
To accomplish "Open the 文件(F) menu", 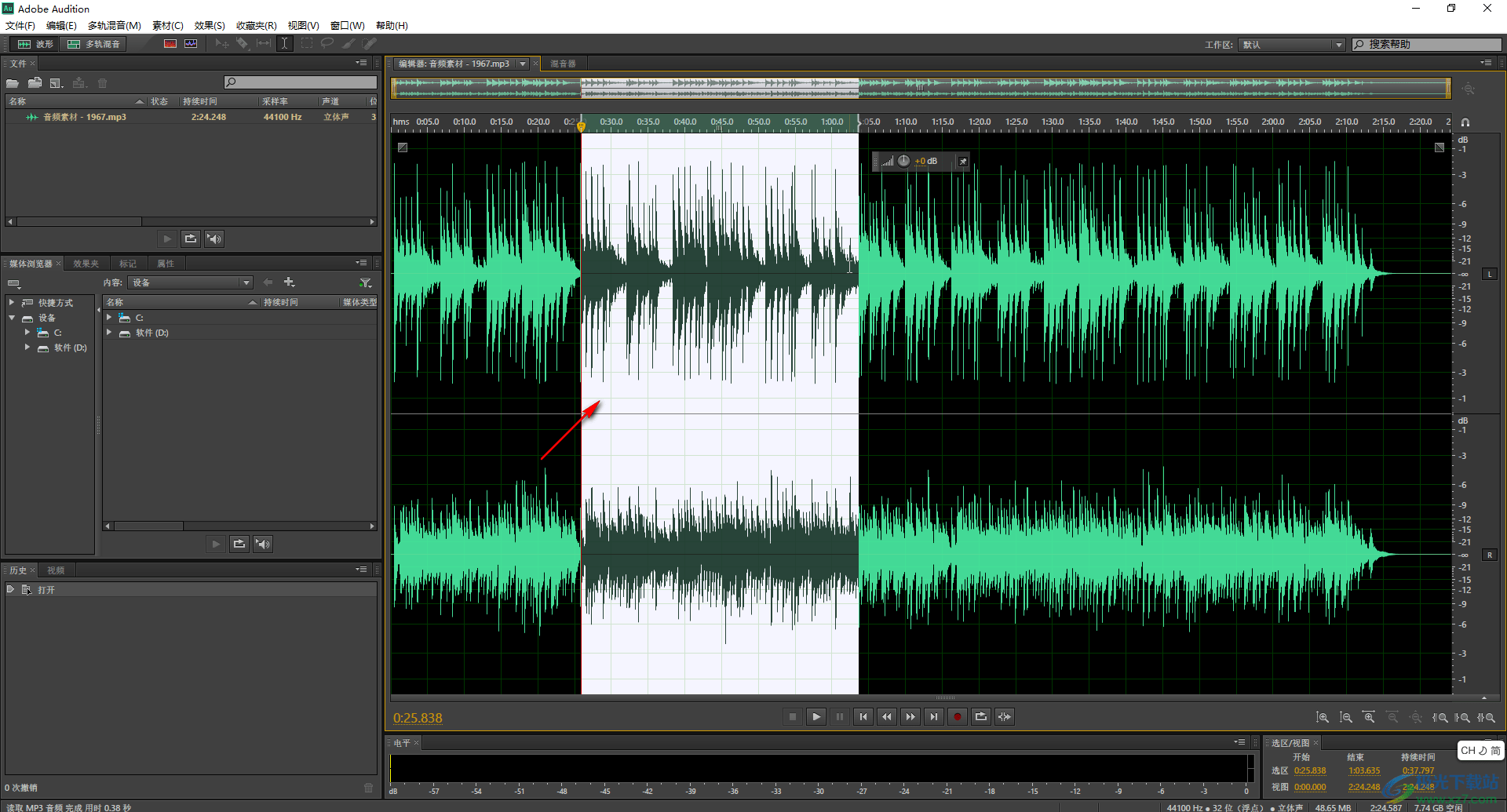I will point(20,26).
